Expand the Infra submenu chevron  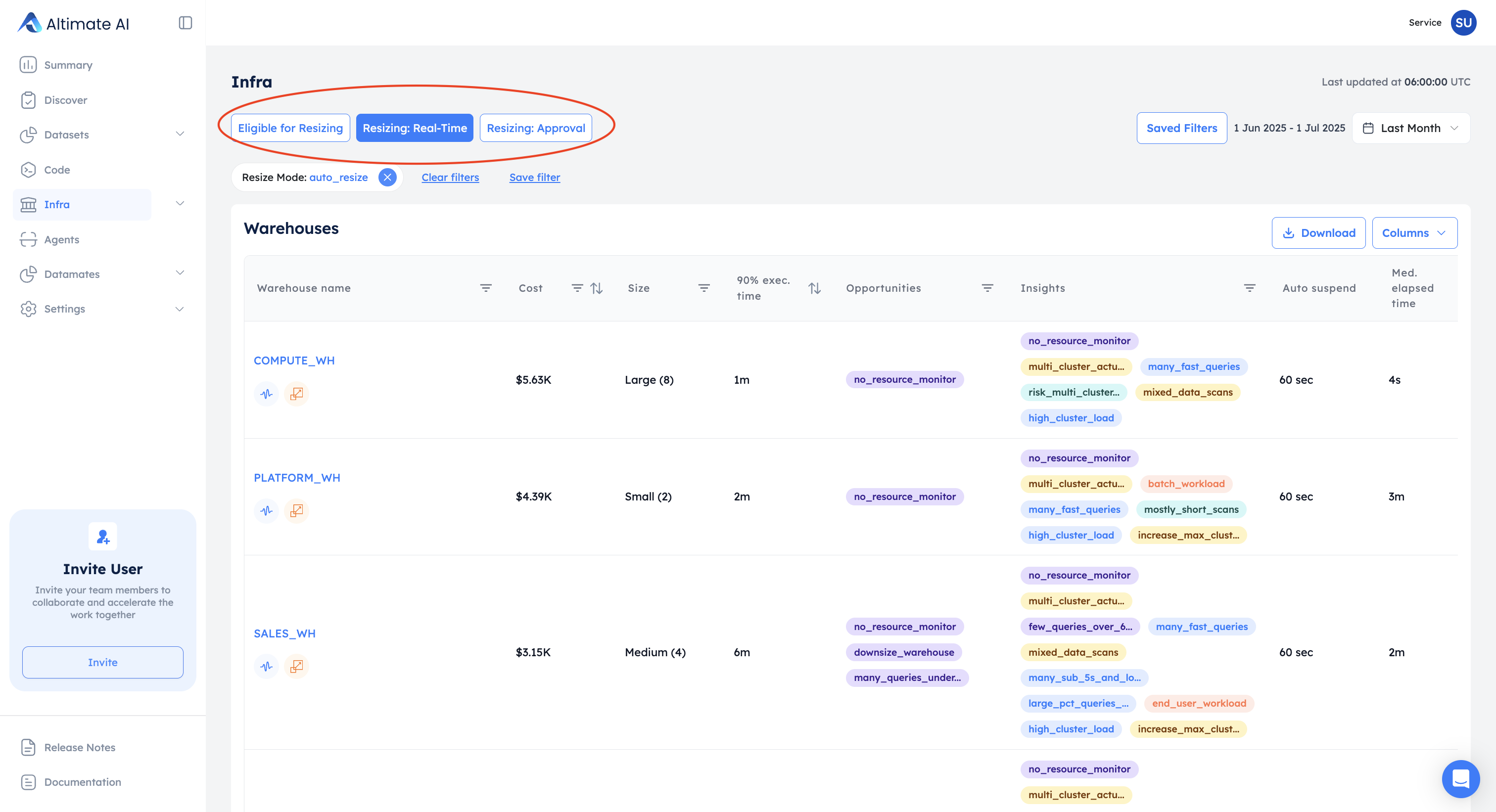(180, 204)
